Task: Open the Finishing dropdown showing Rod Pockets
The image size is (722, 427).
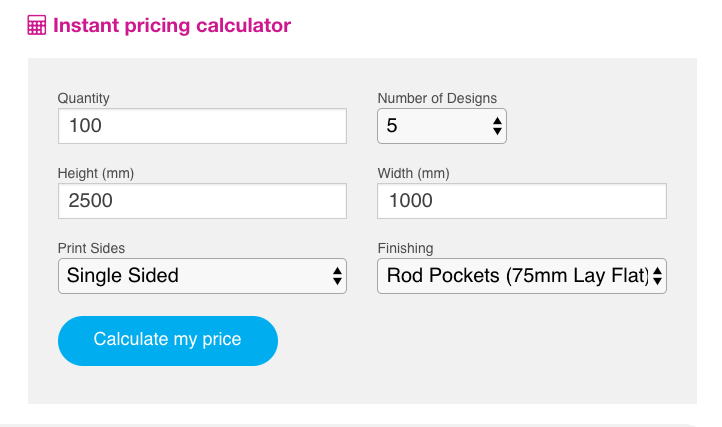Action: (x=522, y=276)
